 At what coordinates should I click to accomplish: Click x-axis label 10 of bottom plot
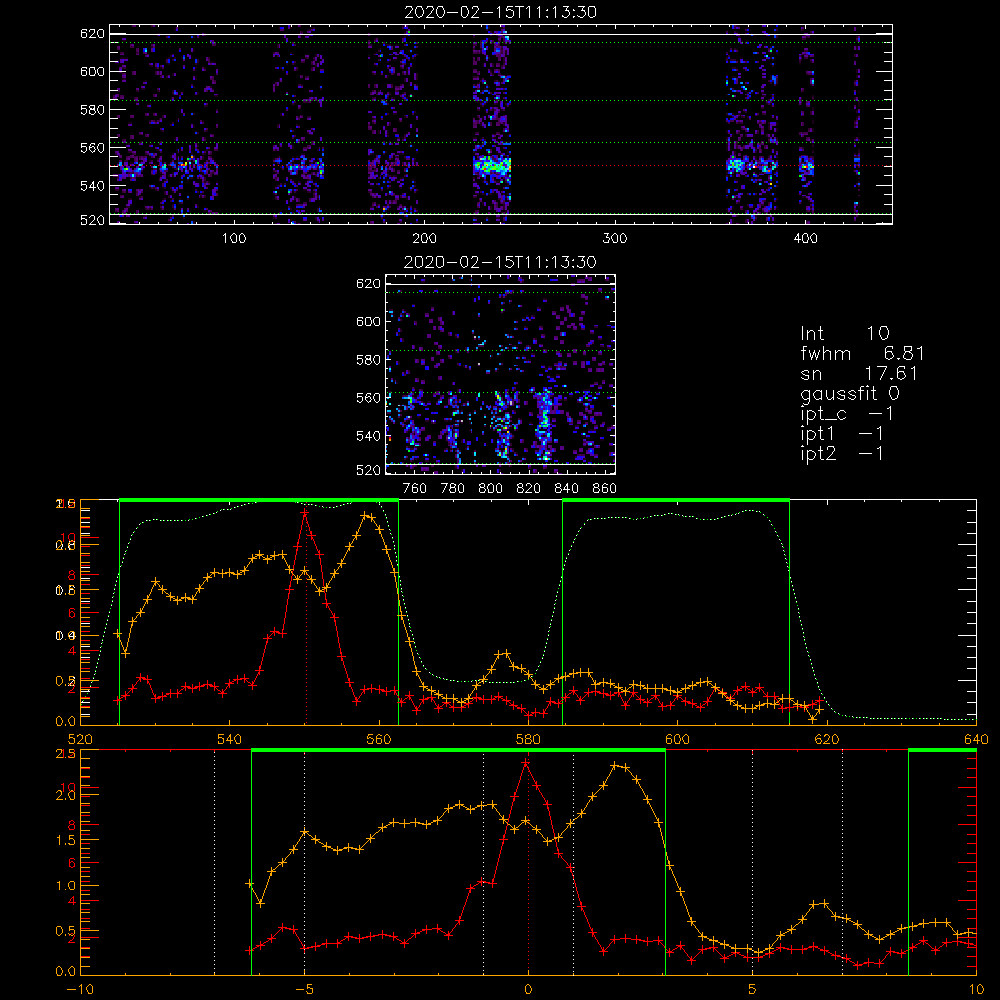(x=976, y=989)
